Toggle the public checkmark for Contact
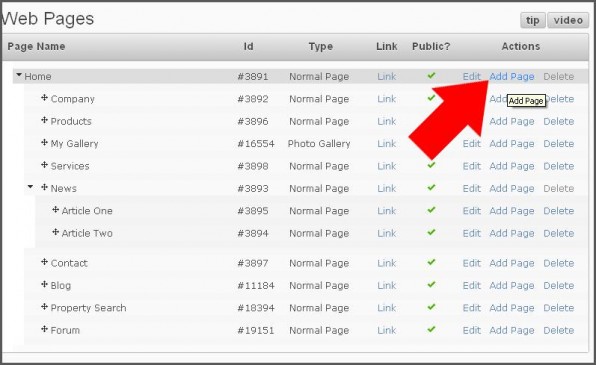596x365 pixels. tap(431, 262)
